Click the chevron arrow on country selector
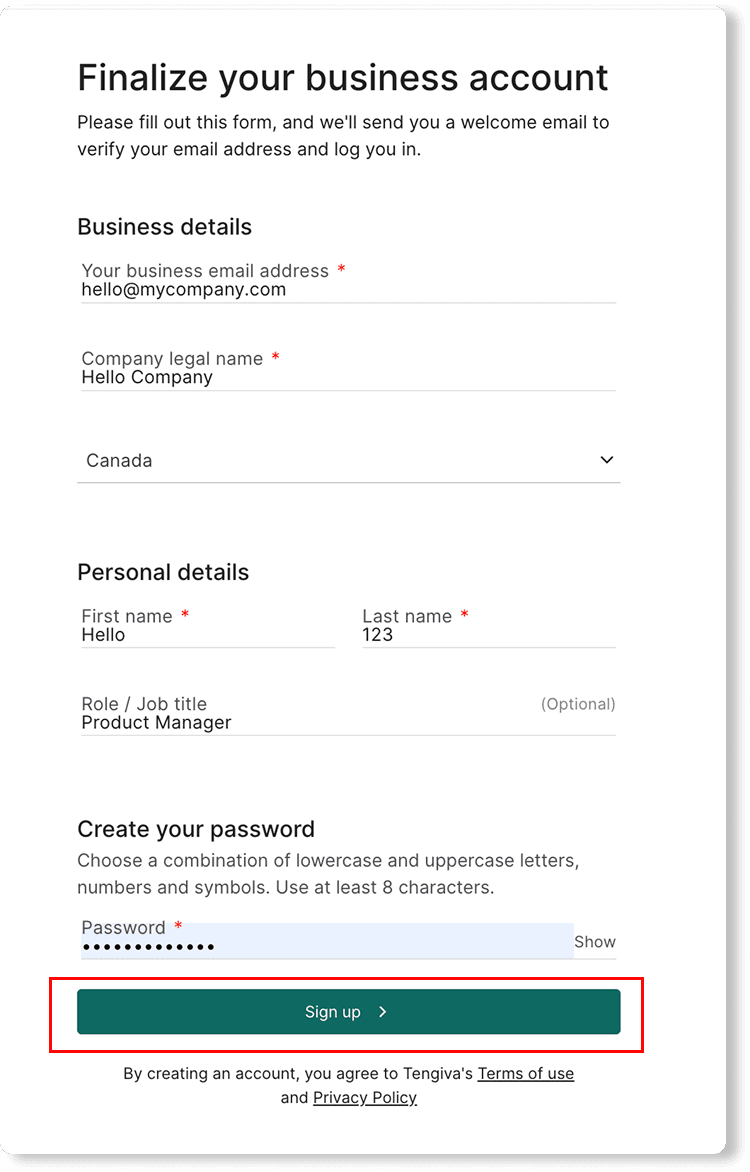Screen dimensions: 750x1172 (x=606, y=460)
